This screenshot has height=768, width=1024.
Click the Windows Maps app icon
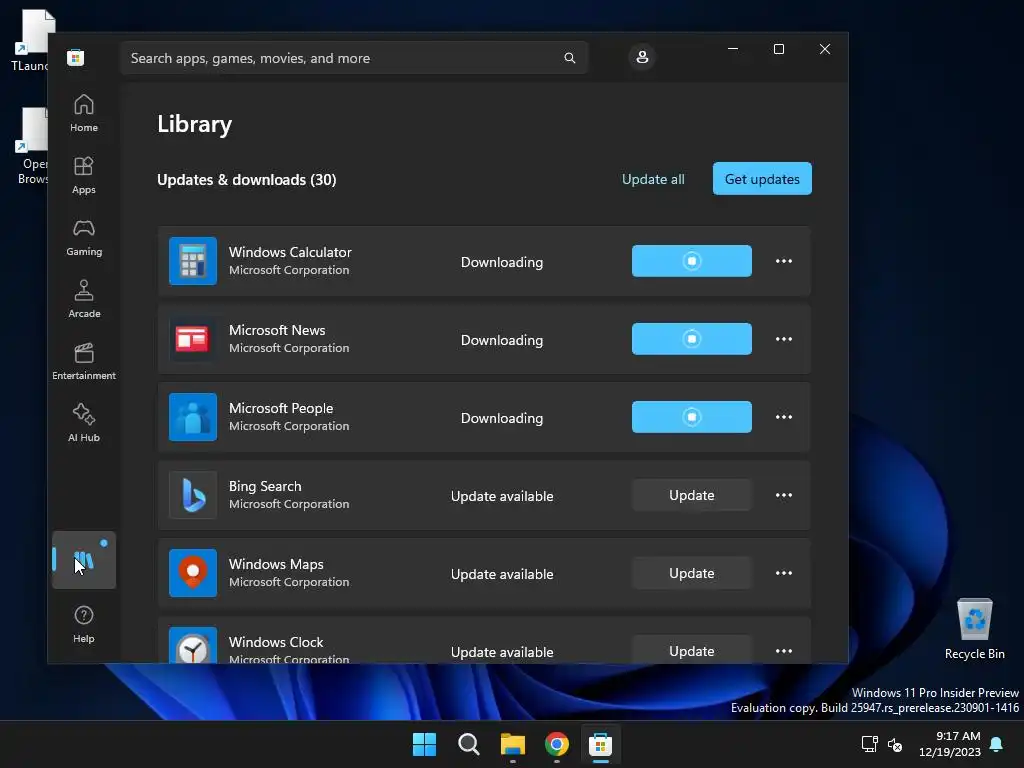pyautogui.click(x=193, y=573)
